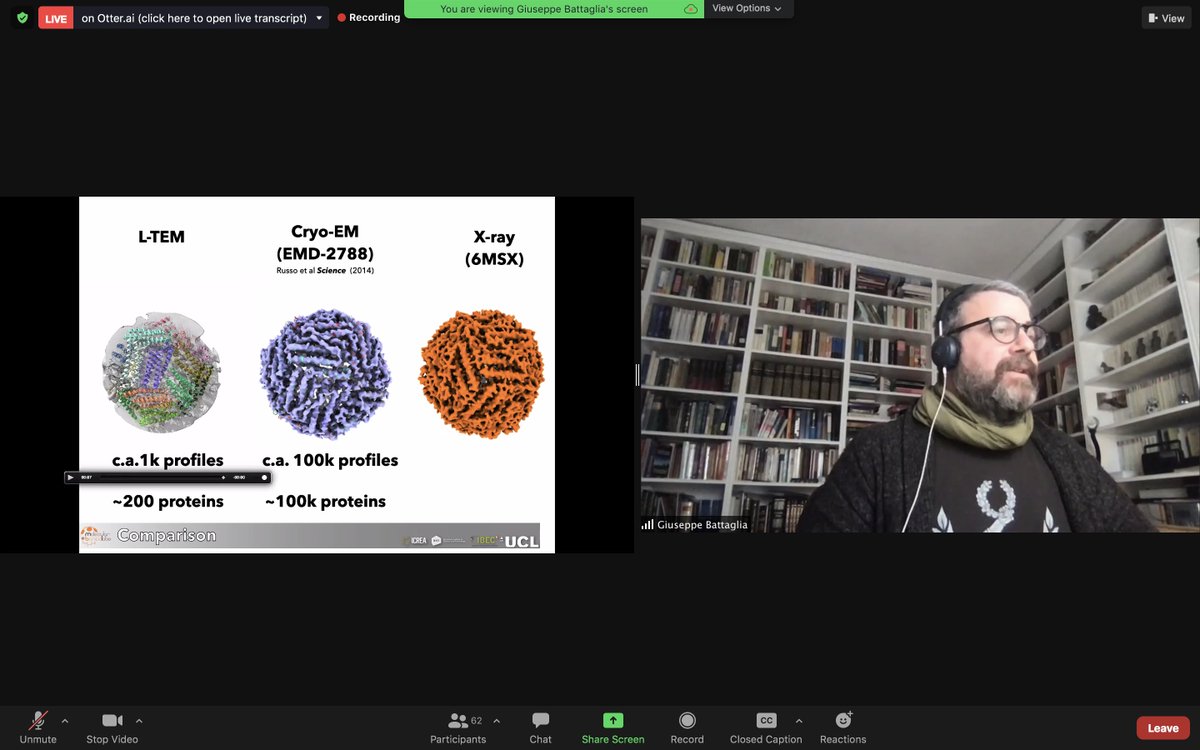Expand participants options arrow

point(496,720)
